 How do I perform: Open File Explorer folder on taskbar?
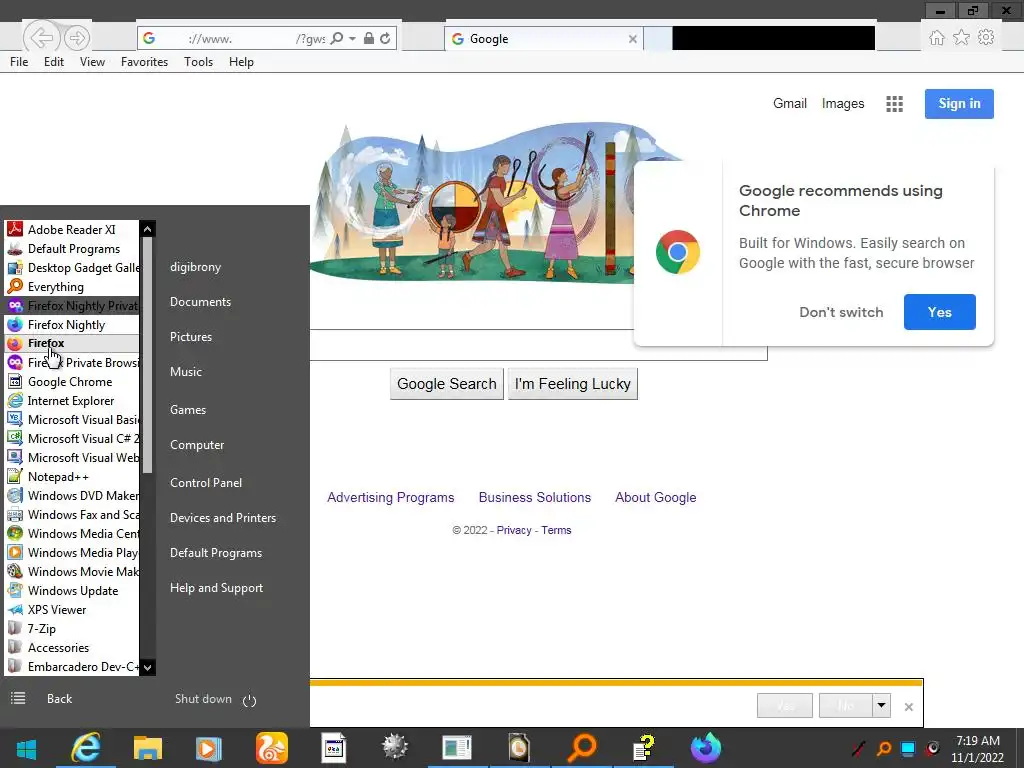(x=148, y=748)
